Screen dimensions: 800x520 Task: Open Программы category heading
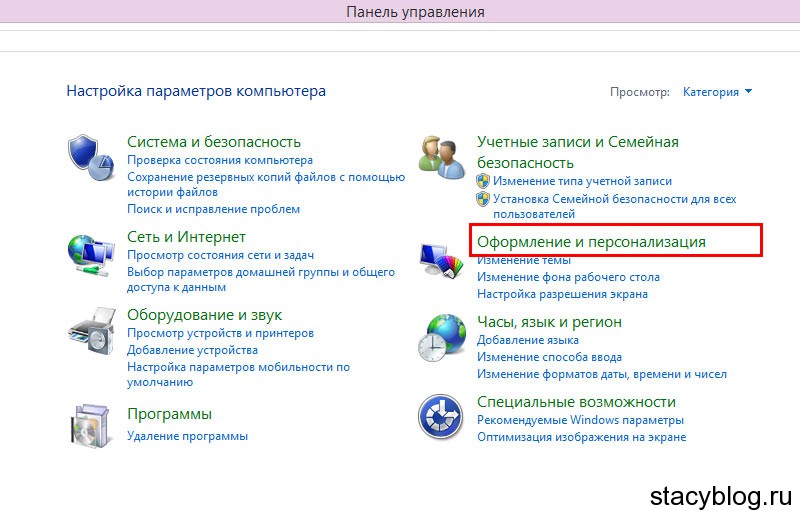[x=169, y=414]
